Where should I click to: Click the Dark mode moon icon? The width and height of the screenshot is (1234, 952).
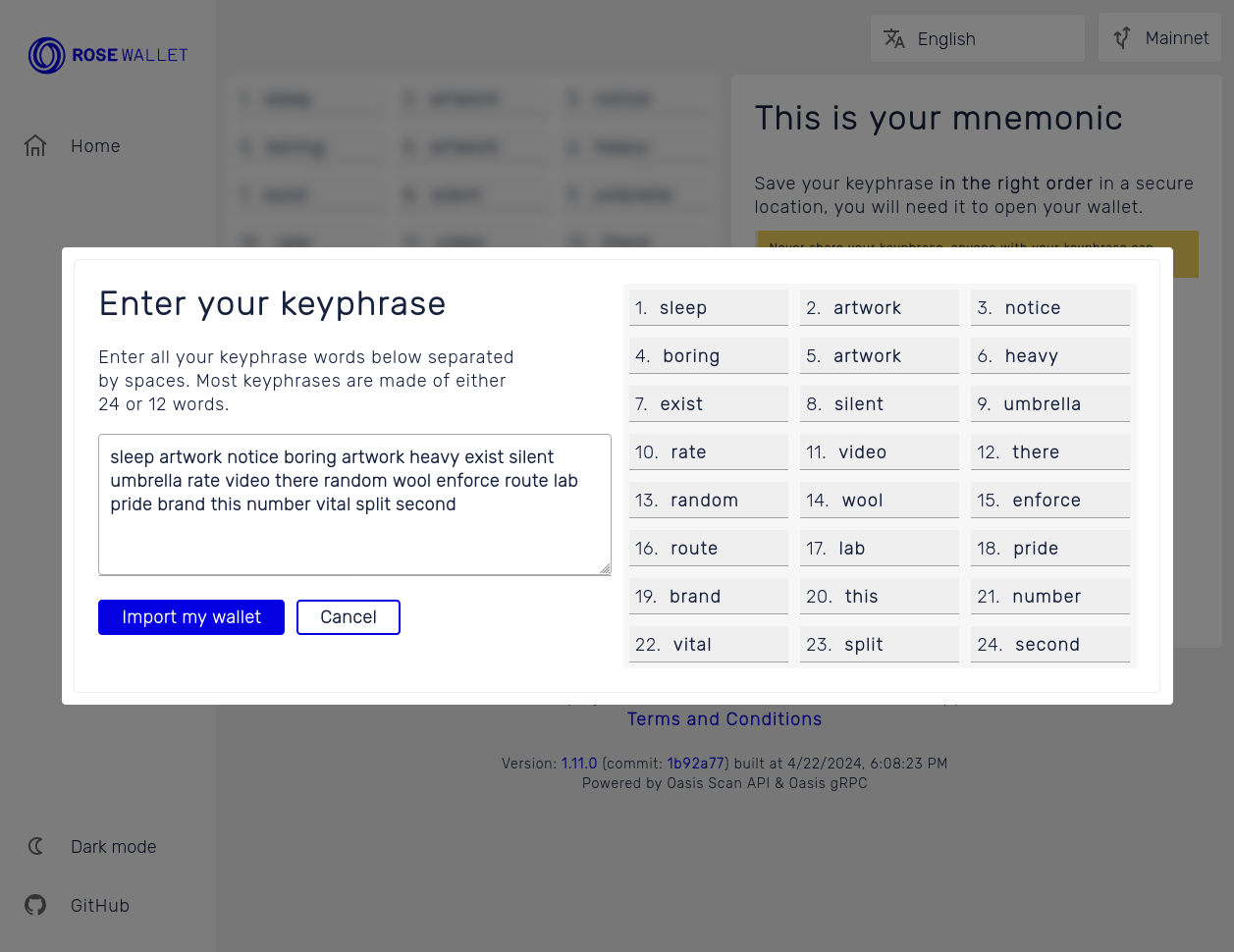point(35,846)
